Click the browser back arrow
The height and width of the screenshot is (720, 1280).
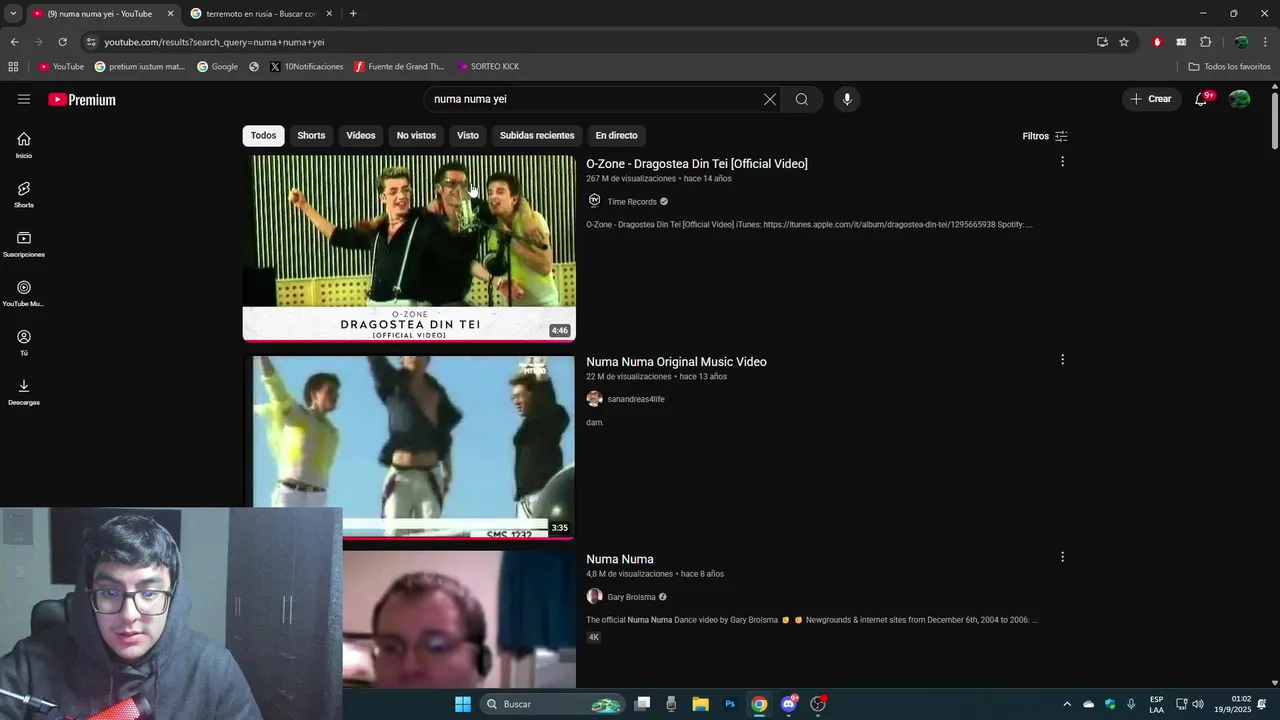pos(14,42)
